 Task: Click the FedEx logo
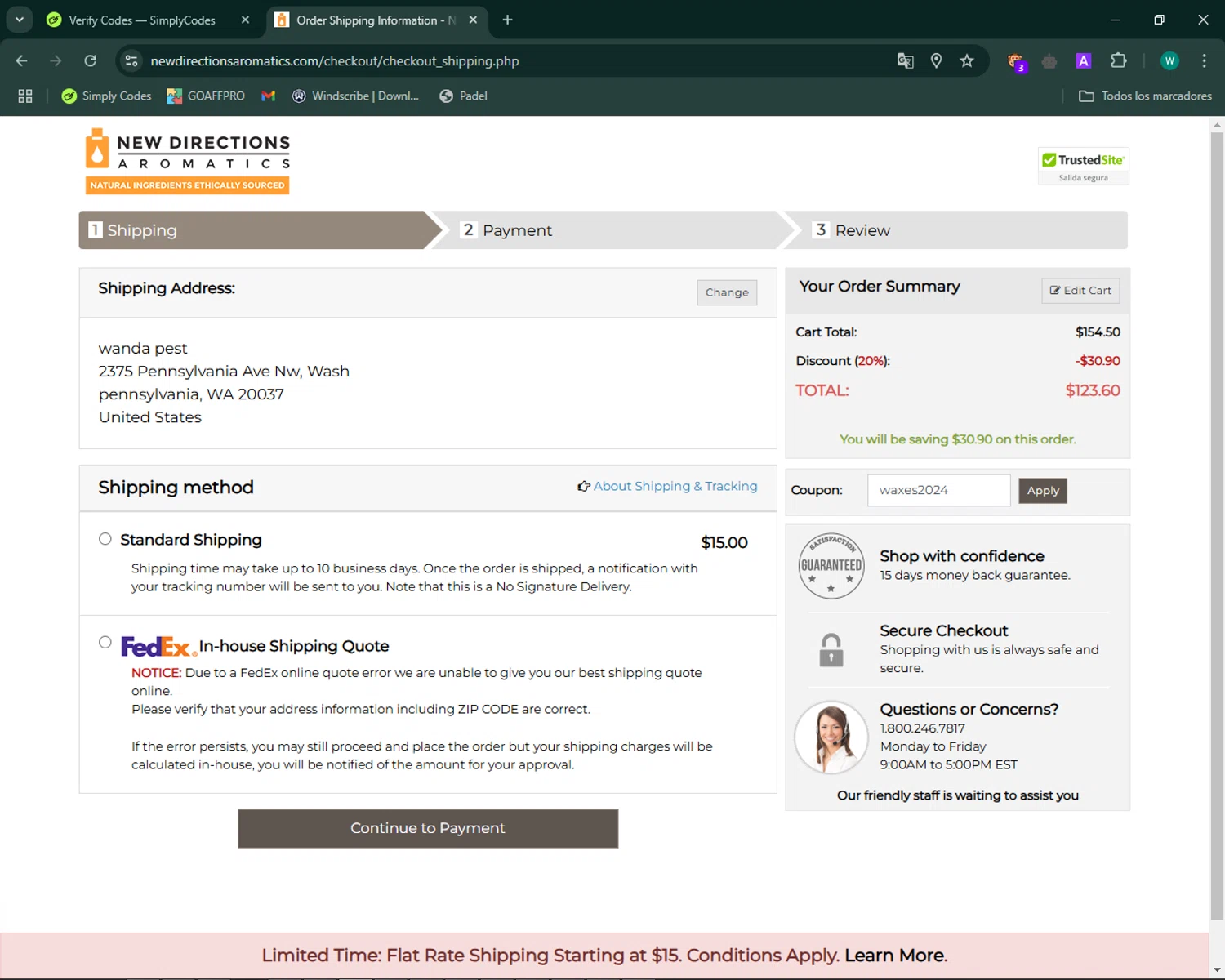coord(158,646)
